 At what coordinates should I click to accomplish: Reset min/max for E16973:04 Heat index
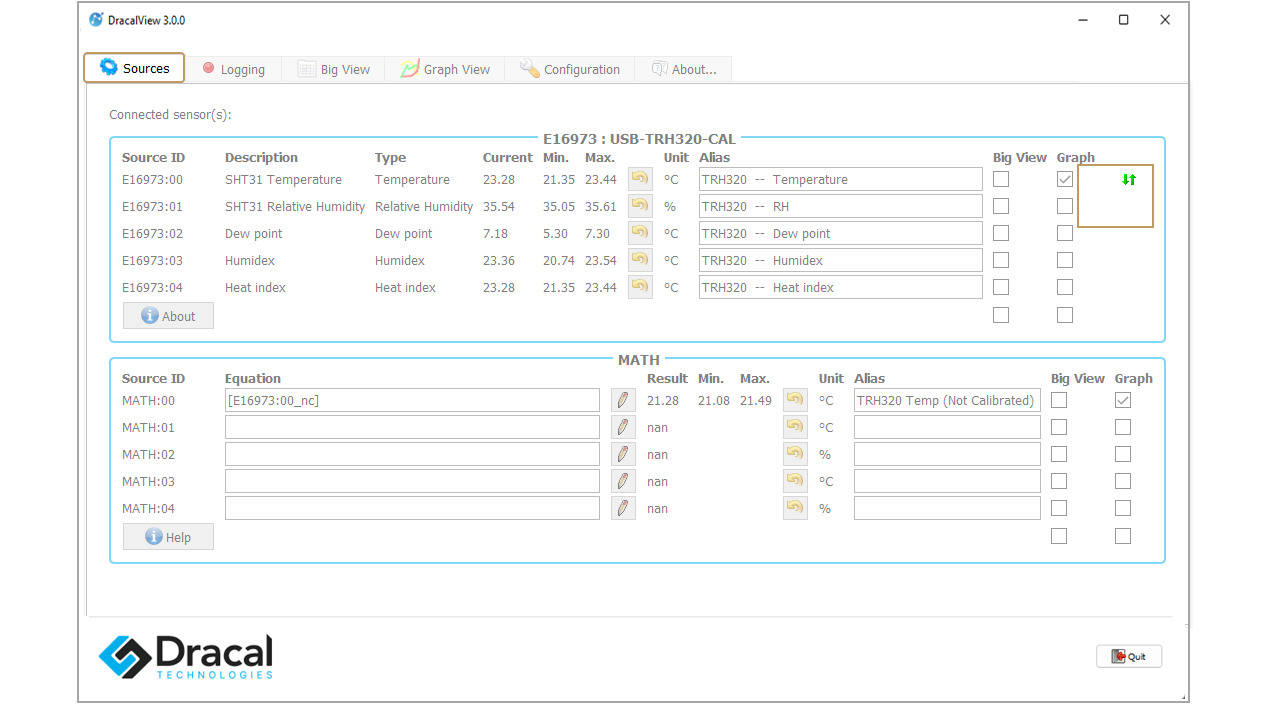[x=640, y=287]
